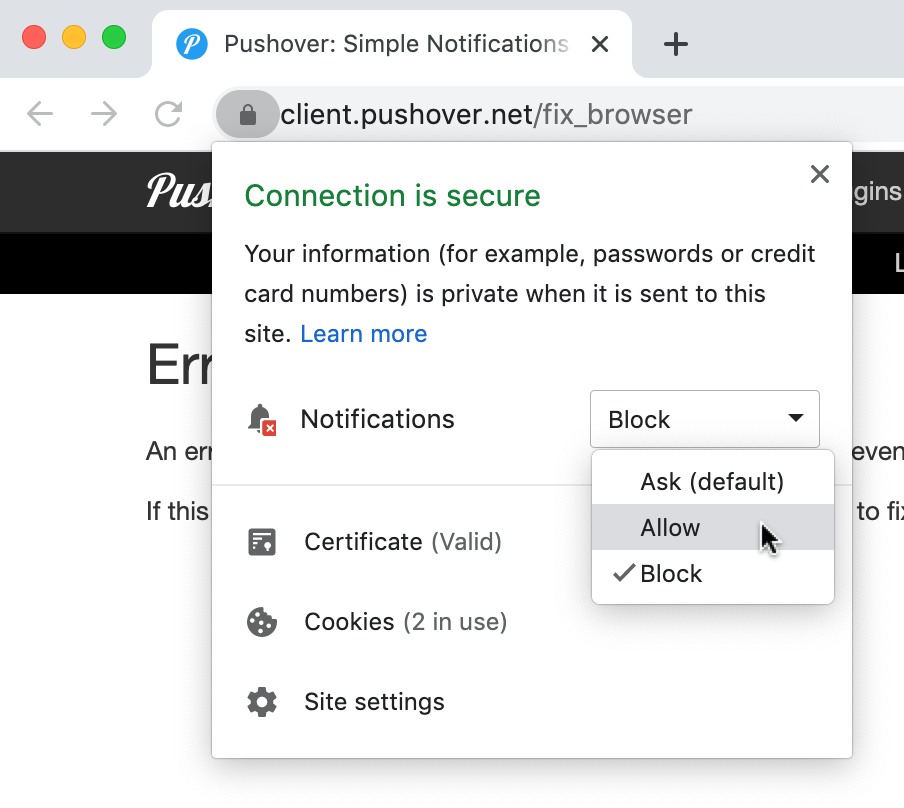Click the Cookies cookie icon
904x808 pixels.
pos(261,621)
